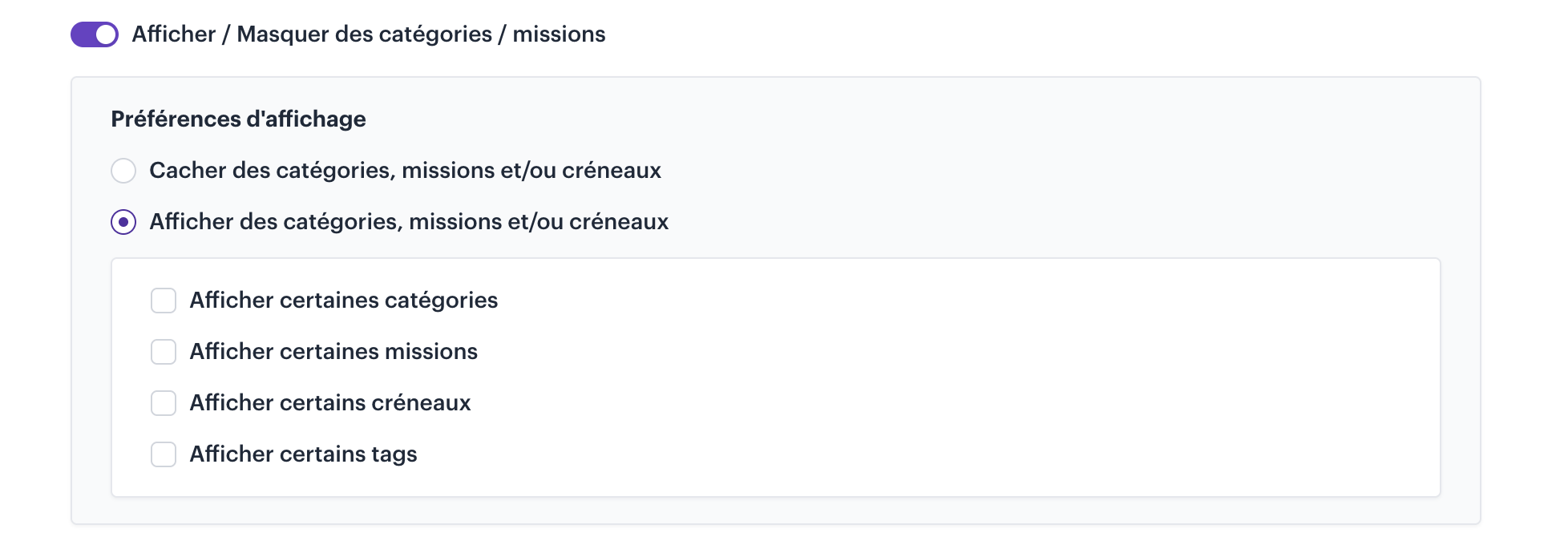Image resolution: width=1568 pixels, height=553 pixels.
Task: Enable the 'Afficher certaines missions' checkbox
Action: point(164,352)
